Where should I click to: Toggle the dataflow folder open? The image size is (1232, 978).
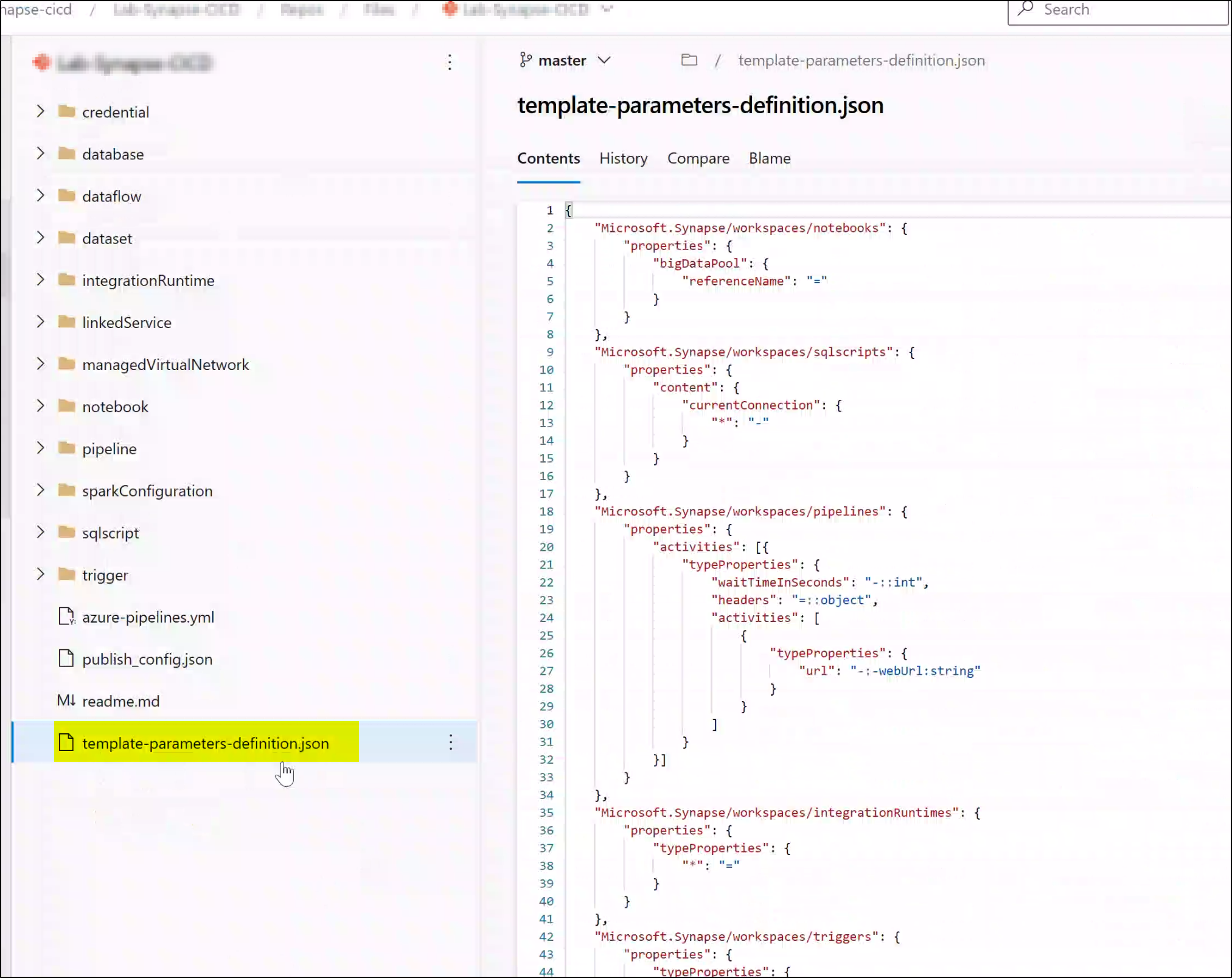[40, 195]
